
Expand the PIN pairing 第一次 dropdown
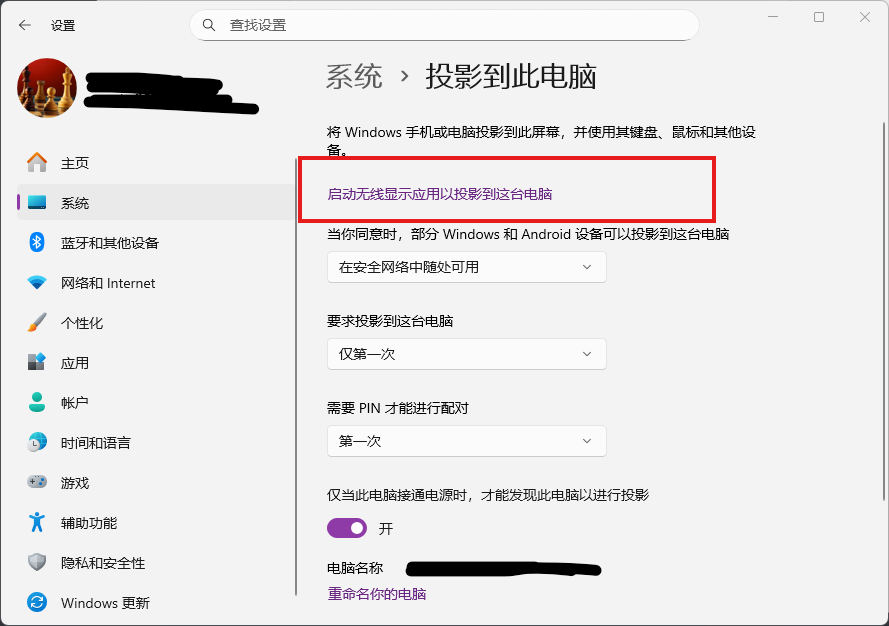coord(466,441)
